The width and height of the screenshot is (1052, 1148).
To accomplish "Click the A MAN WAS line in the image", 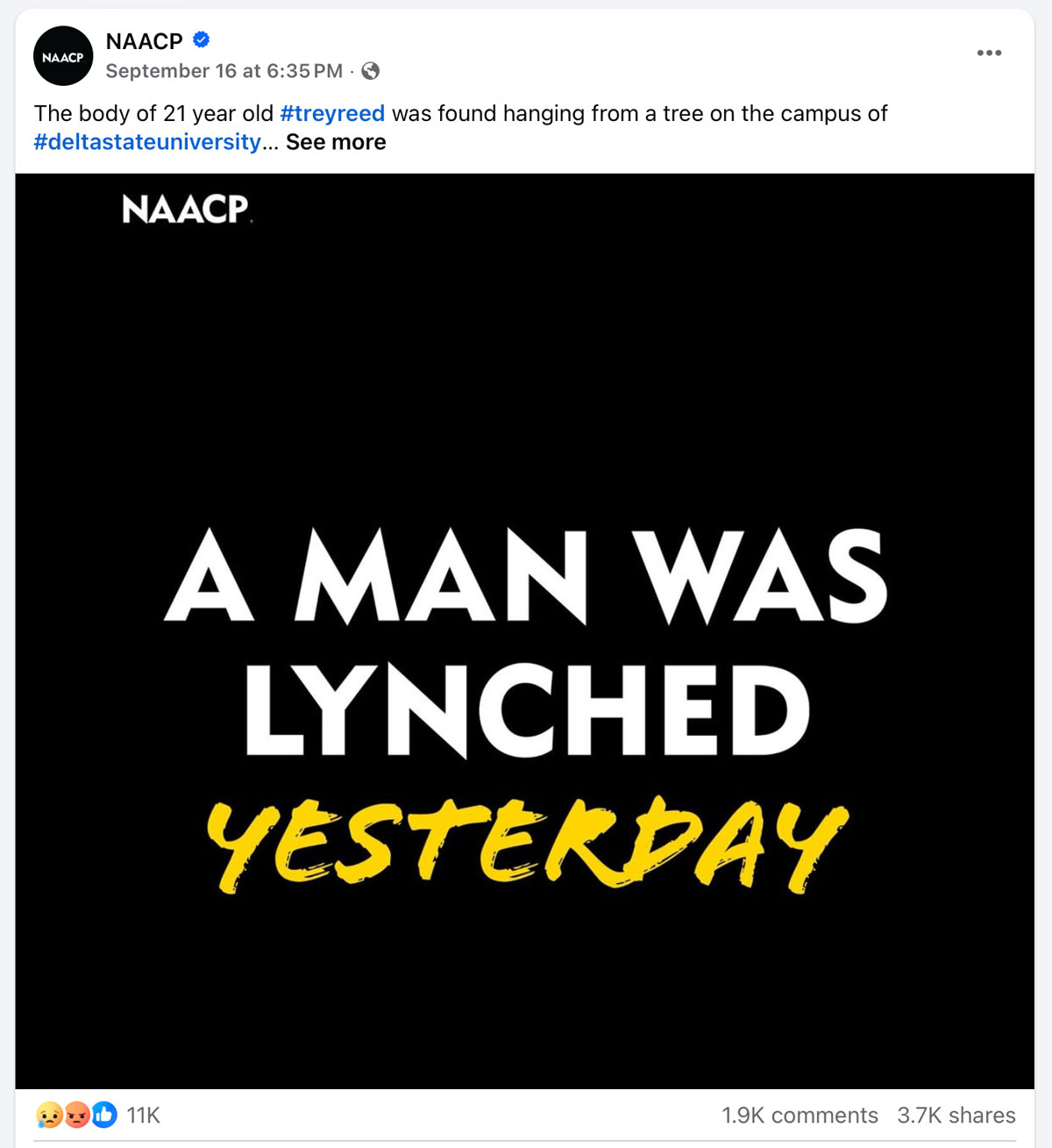I will (x=526, y=576).
